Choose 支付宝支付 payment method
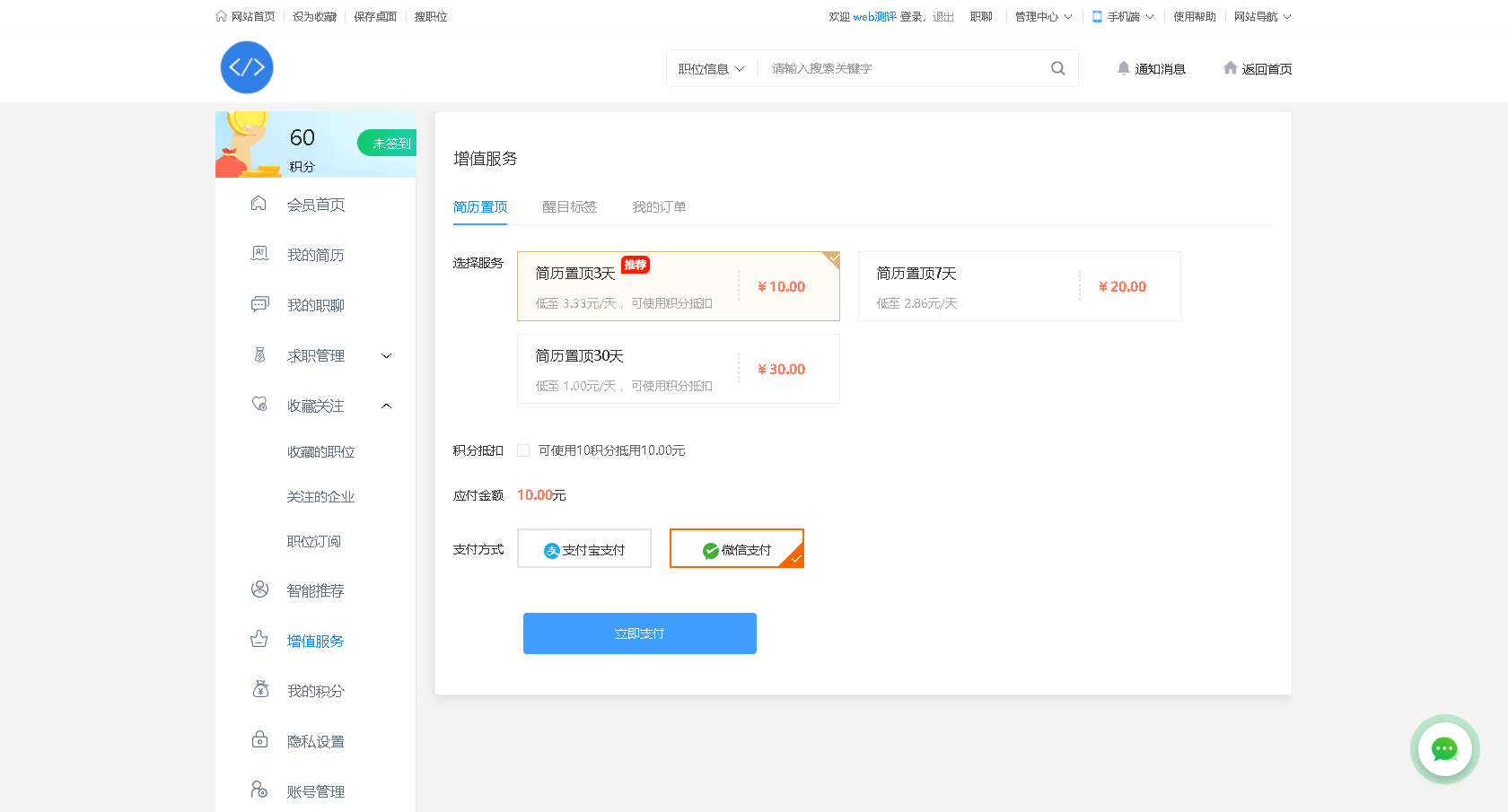The width and height of the screenshot is (1508, 812). [584, 548]
